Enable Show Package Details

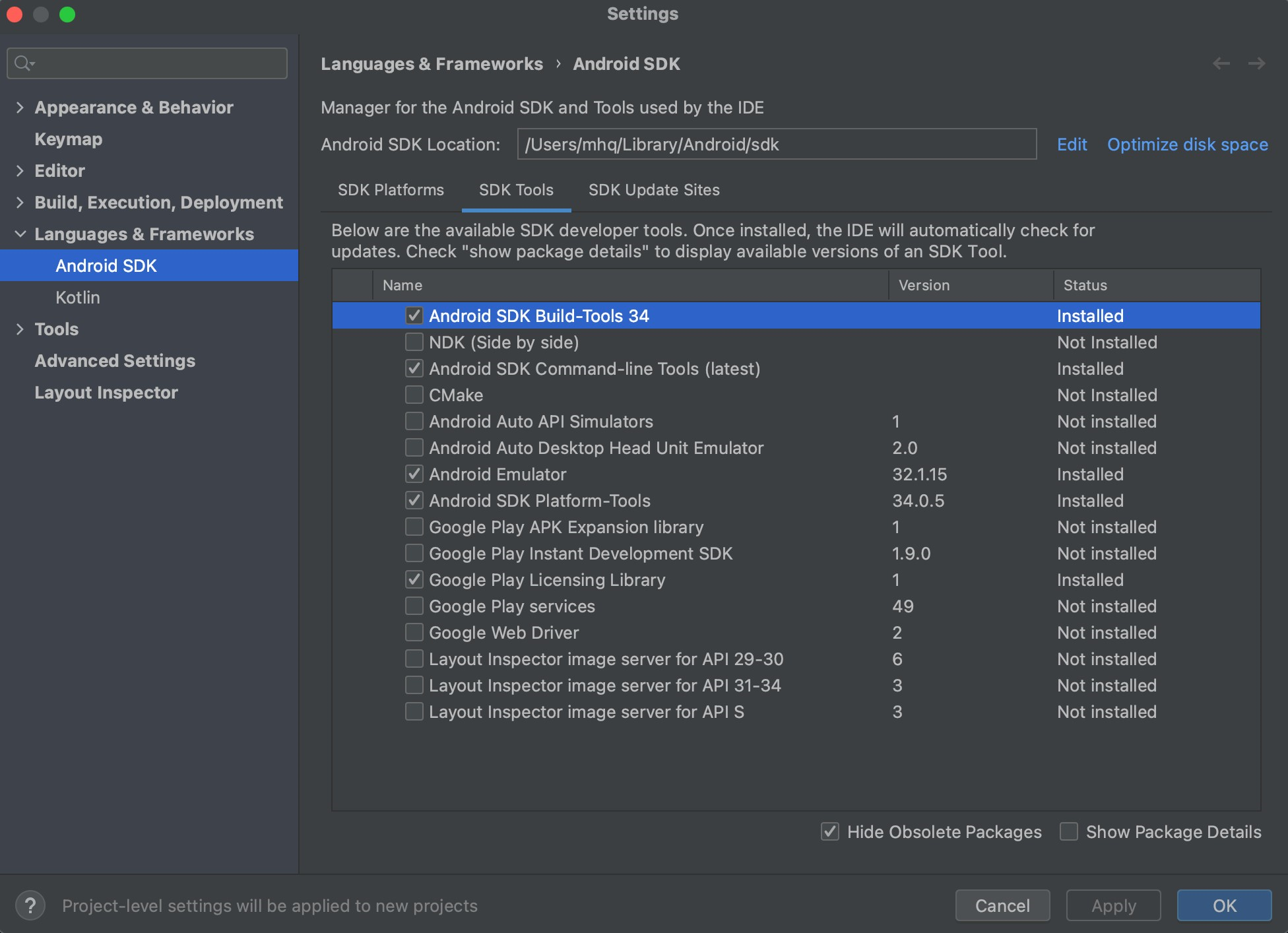pos(1069,831)
